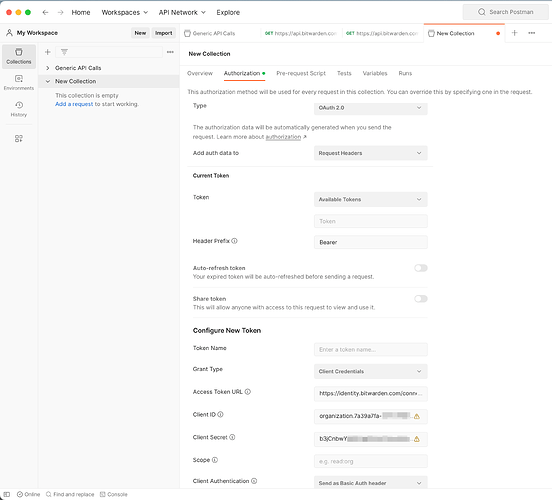Open the Console
Viewport: 552px width, 500px height.
coord(114,494)
